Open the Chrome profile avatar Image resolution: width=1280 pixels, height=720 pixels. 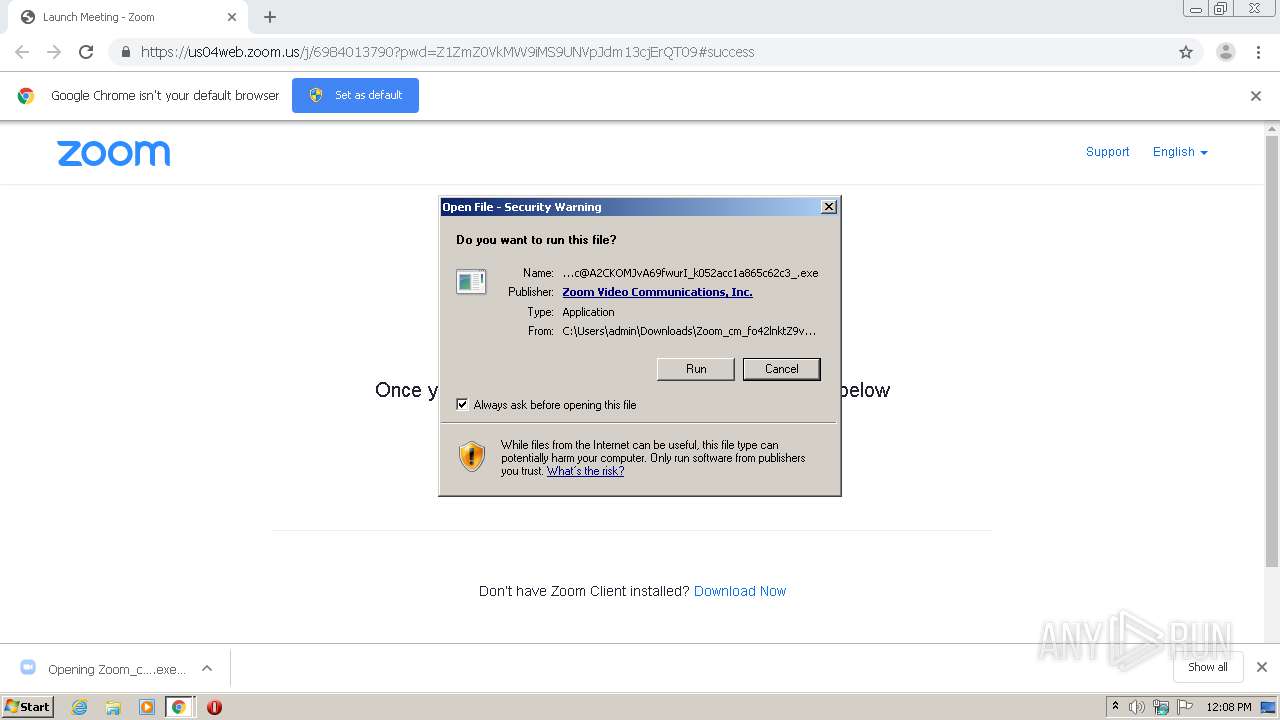tap(1225, 52)
